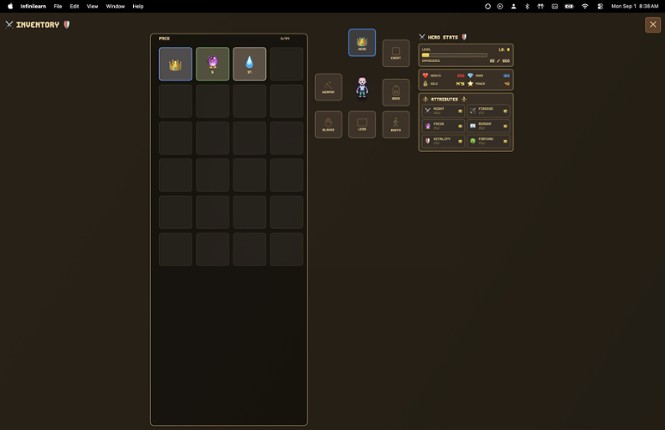Open the Apple menu

tap(10, 6)
